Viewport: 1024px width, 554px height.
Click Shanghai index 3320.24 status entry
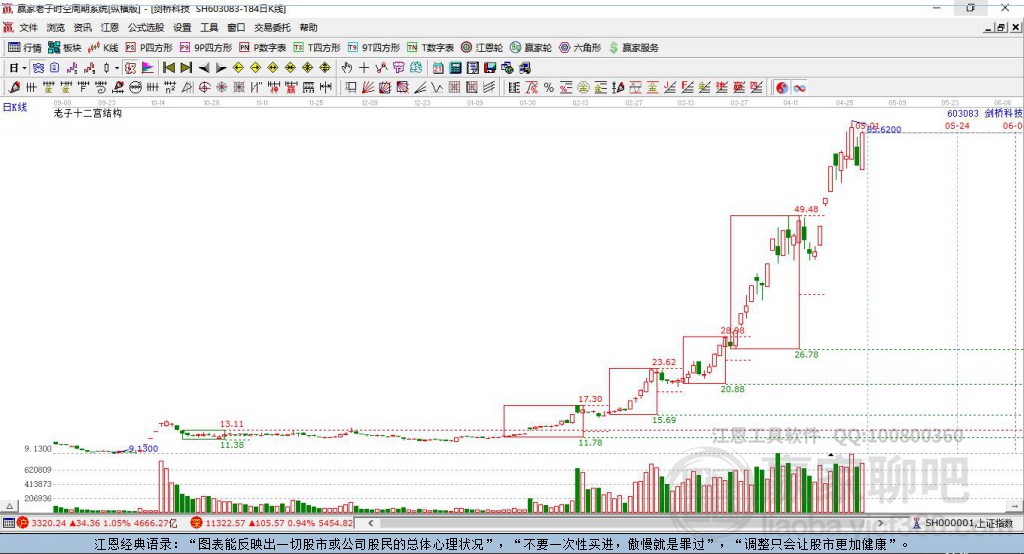pos(97,523)
